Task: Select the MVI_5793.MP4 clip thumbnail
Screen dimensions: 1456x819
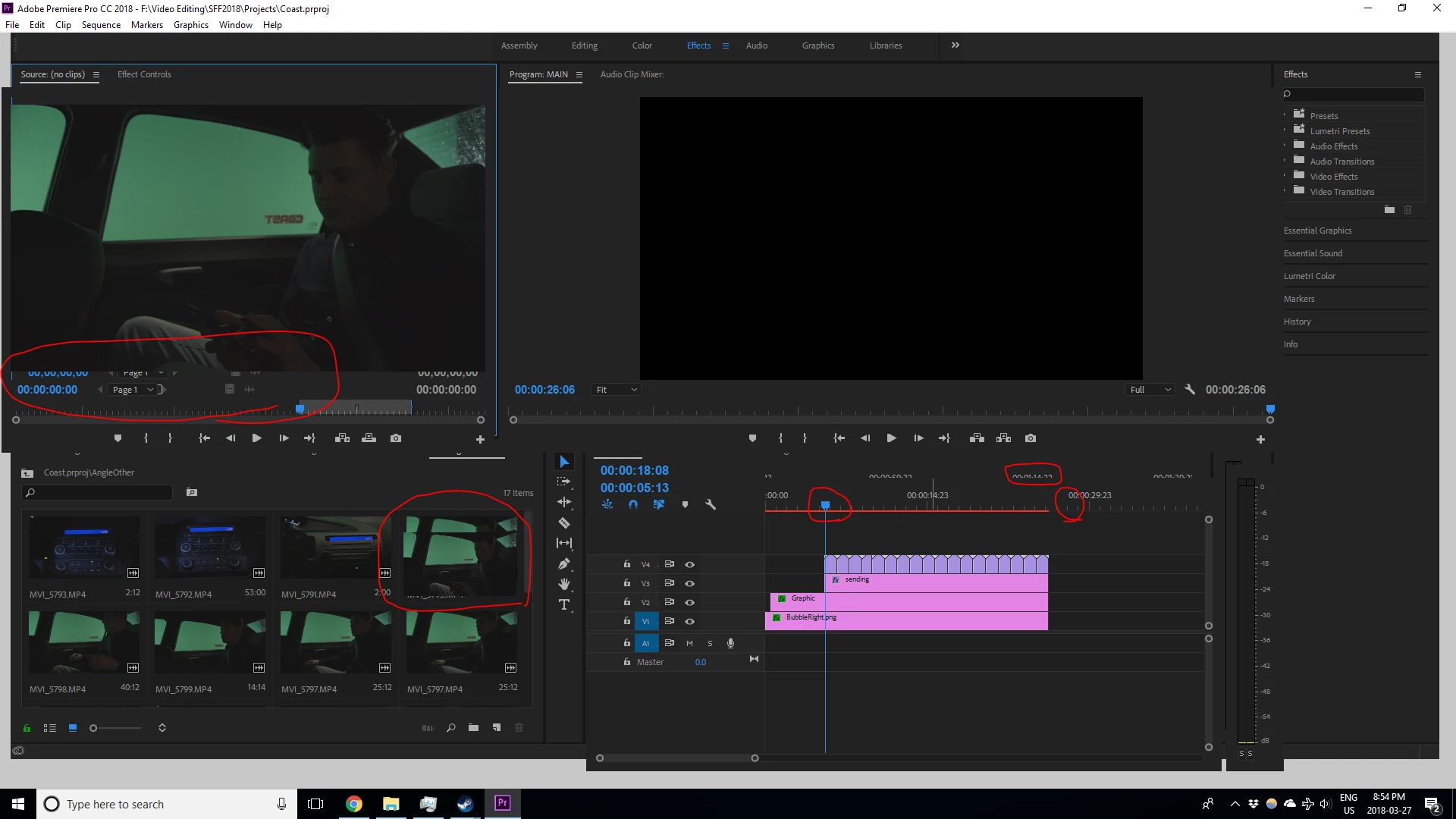Action: coord(84,548)
